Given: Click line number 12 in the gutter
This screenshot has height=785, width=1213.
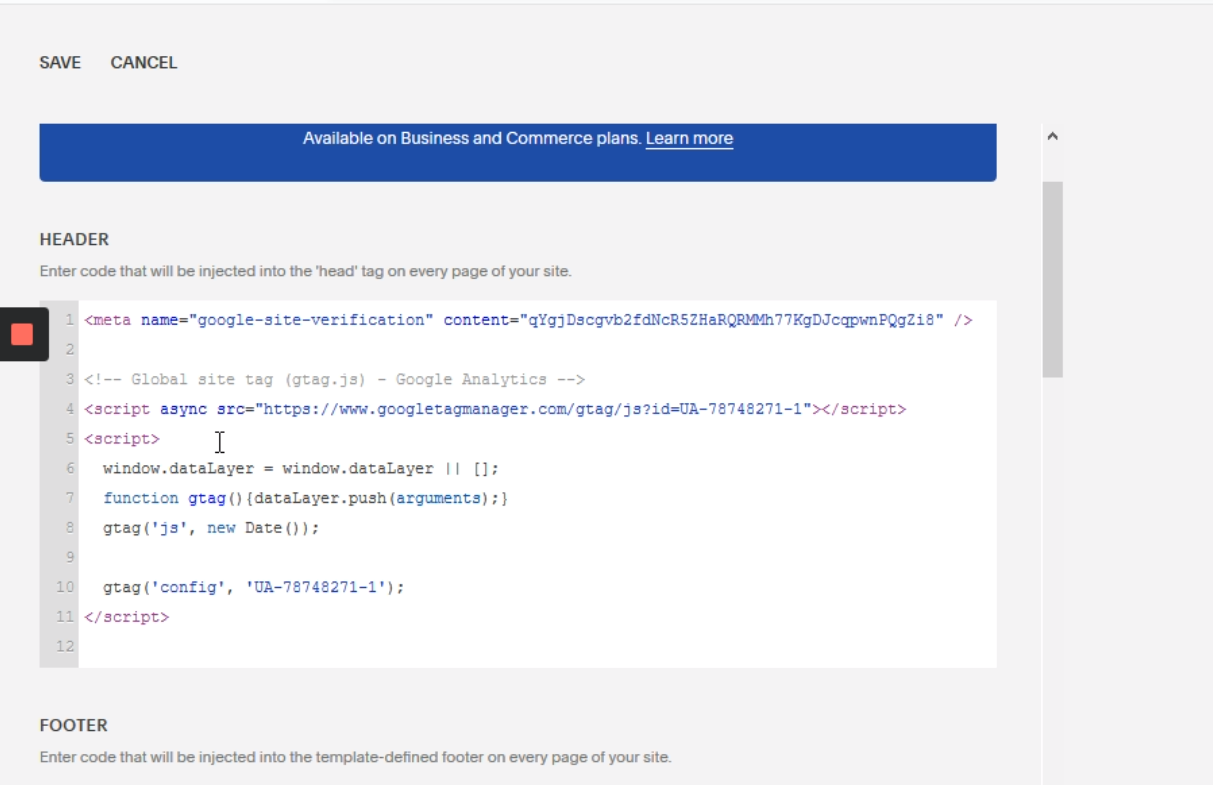Looking at the screenshot, I should click(66, 647).
